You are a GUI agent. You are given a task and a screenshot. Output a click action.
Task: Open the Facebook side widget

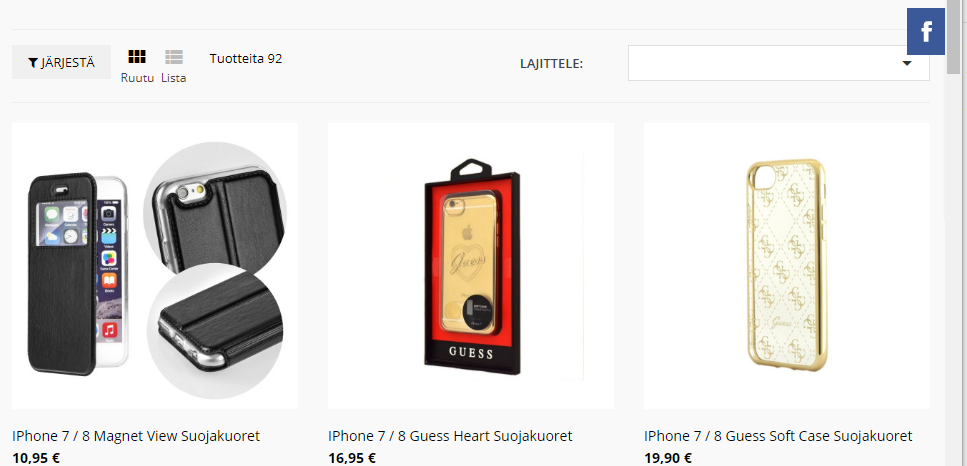[926, 31]
